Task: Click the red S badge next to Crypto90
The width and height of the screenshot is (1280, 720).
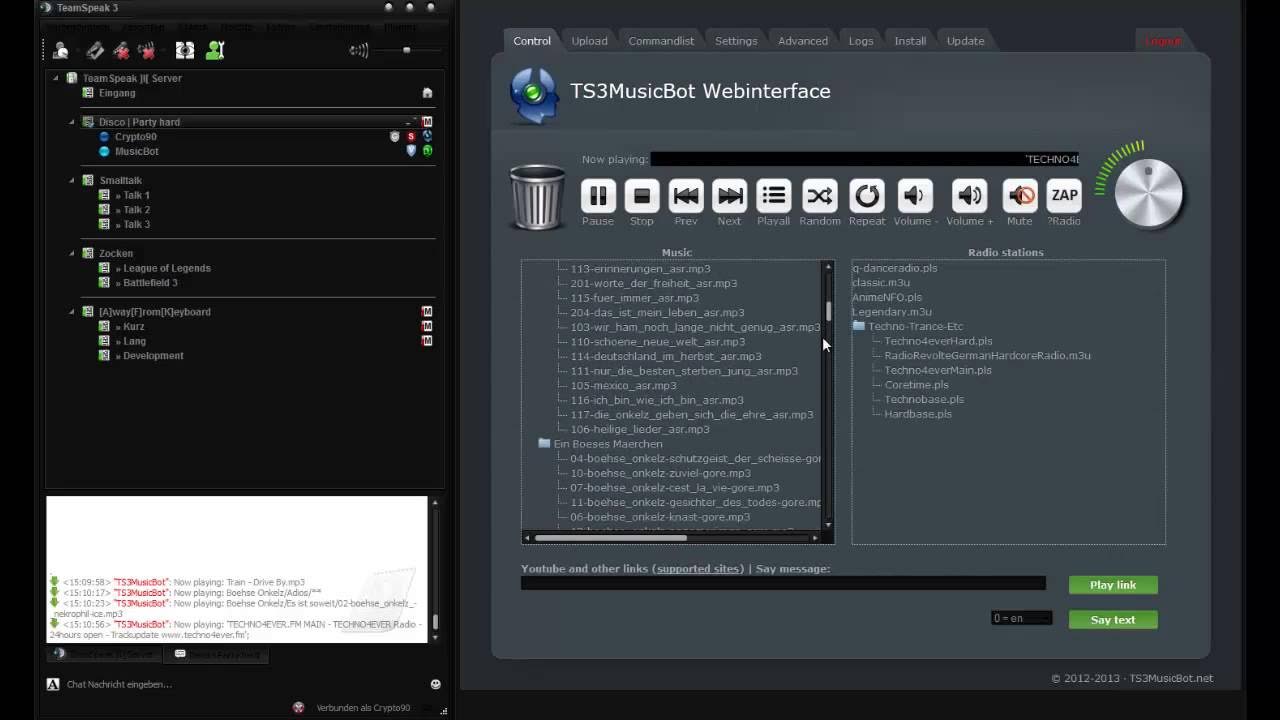Action: coord(411,137)
